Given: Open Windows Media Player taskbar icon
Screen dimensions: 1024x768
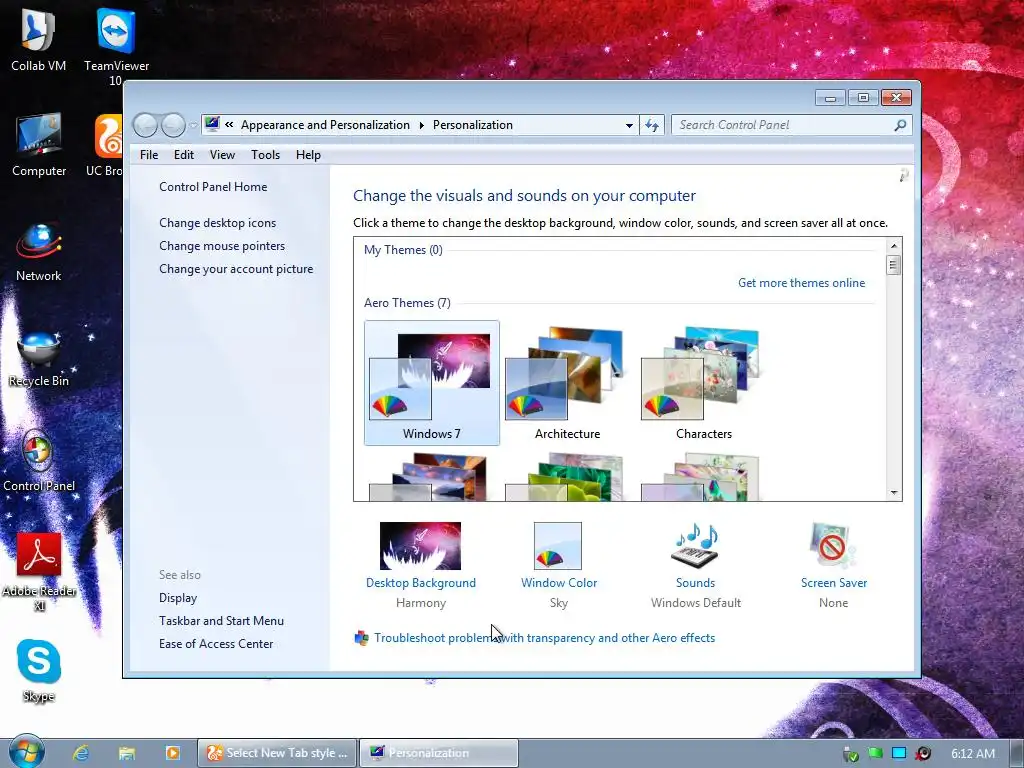Looking at the screenshot, I should pos(172,753).
